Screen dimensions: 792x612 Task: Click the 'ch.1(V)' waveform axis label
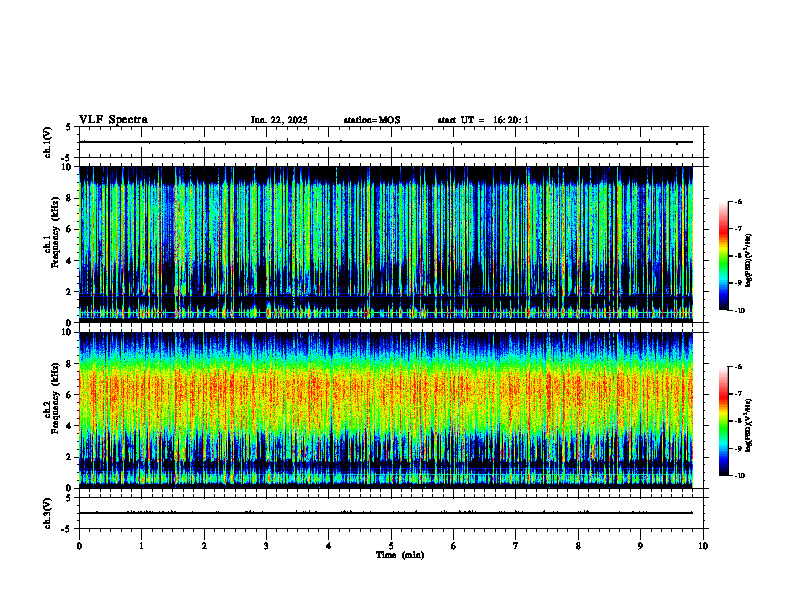pos(48,142)
